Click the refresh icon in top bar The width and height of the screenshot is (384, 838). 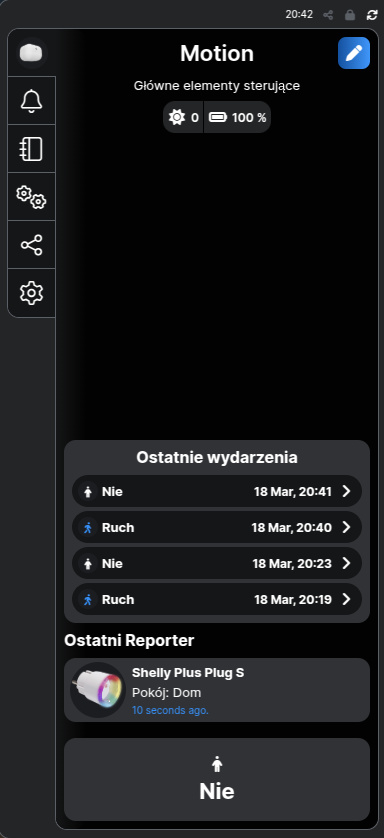(x=372, y=15)
